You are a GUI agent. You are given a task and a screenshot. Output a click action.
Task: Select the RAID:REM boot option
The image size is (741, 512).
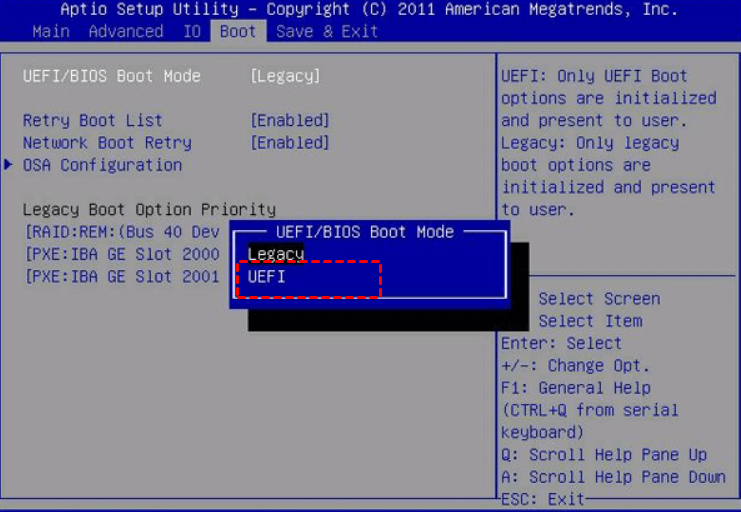(x=122, y=232)
